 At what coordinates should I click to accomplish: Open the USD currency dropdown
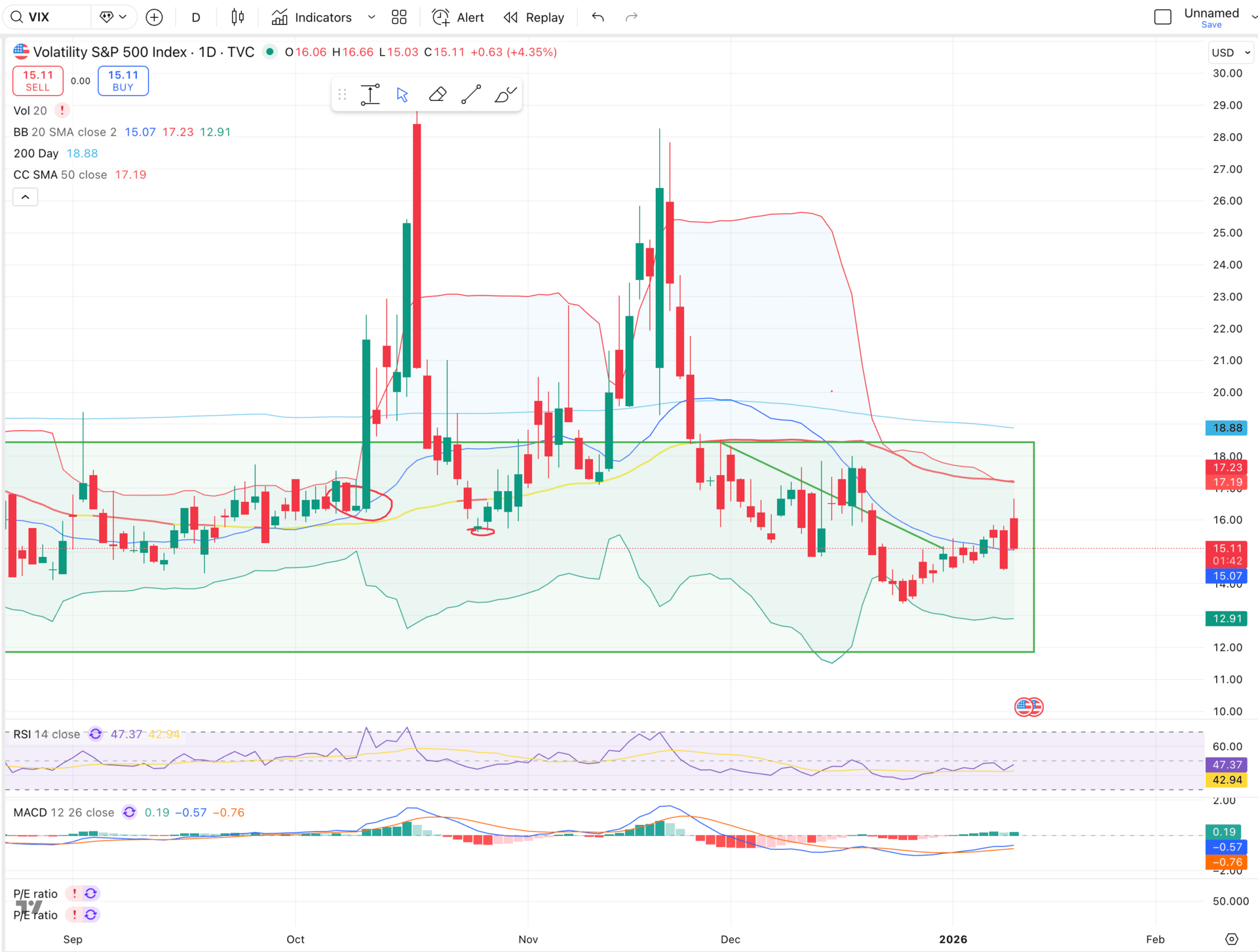[x=1230, y=52]
